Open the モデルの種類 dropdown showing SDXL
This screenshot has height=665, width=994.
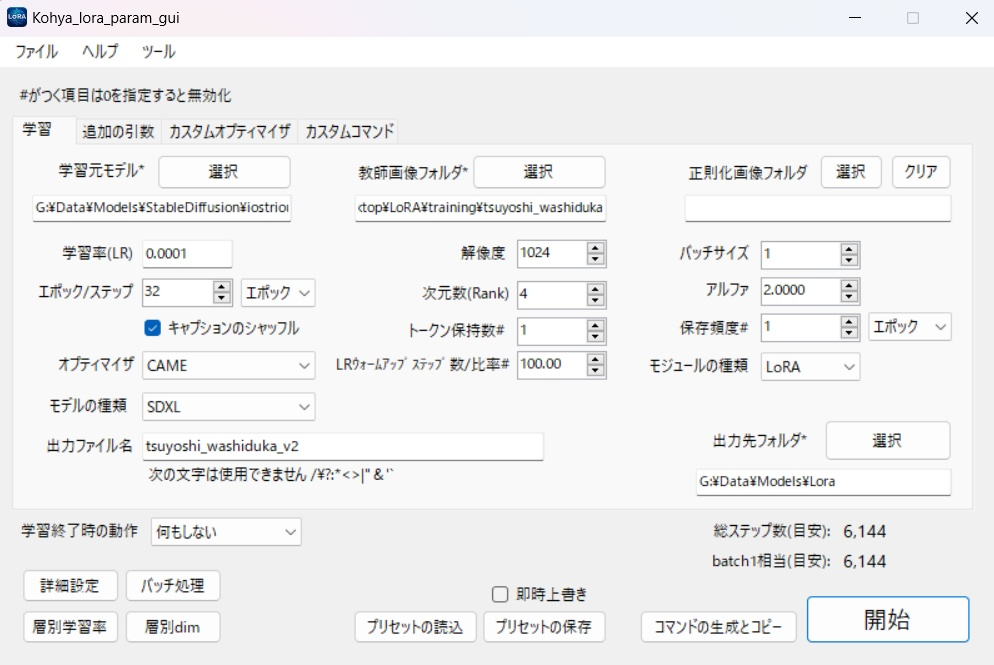pyautogui.click(x=228, y=407)
